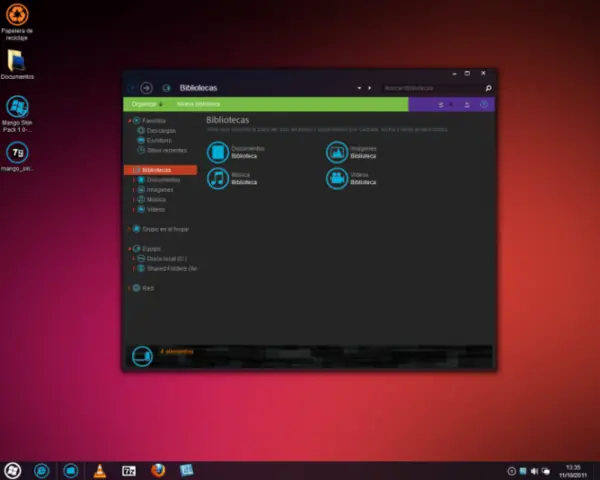This screenshot has height=480, width=600.
Task: Select Descargas under Favoritos
Action: 160,131
